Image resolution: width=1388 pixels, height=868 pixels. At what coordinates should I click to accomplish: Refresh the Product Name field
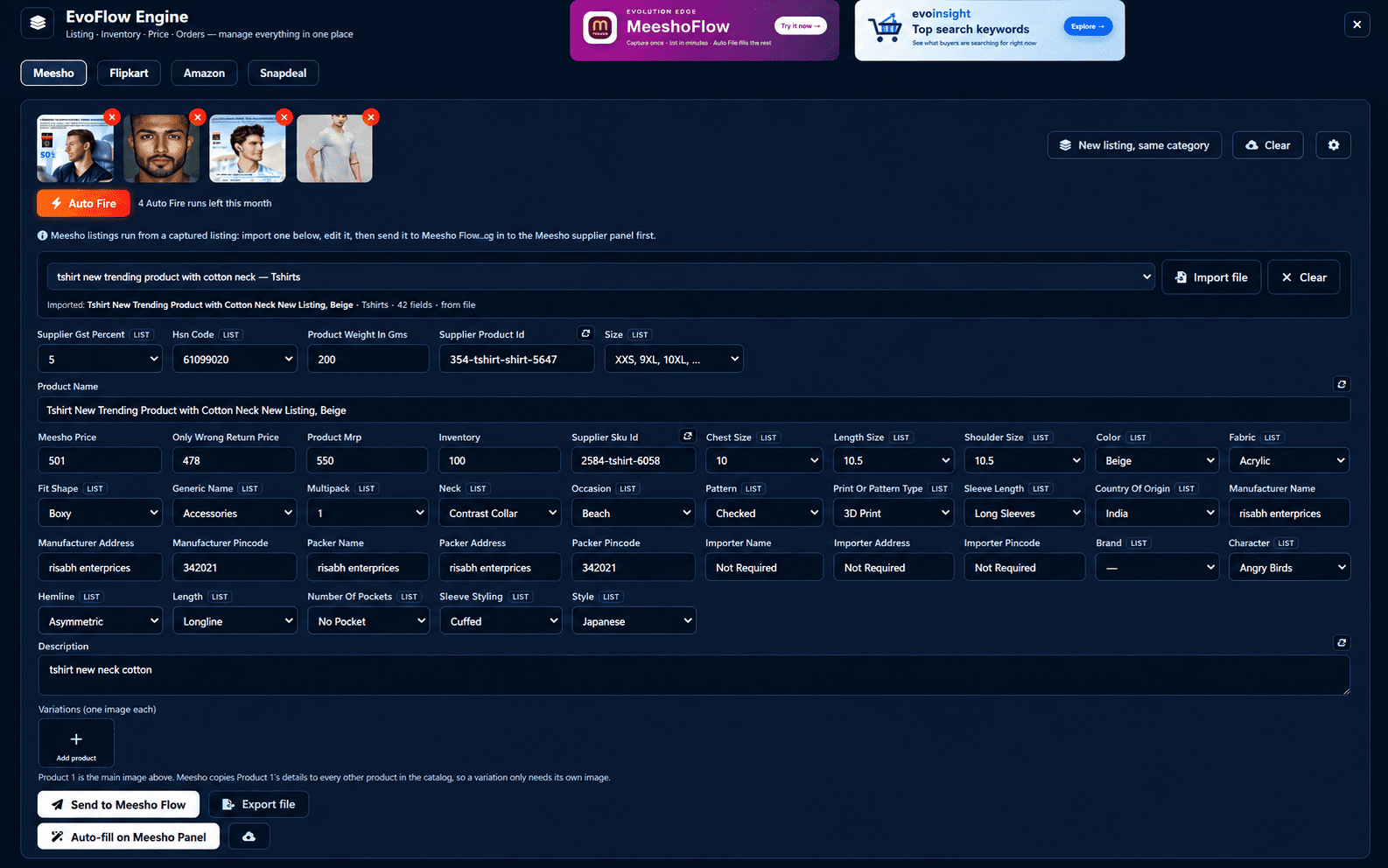[x=1342, y=384]
